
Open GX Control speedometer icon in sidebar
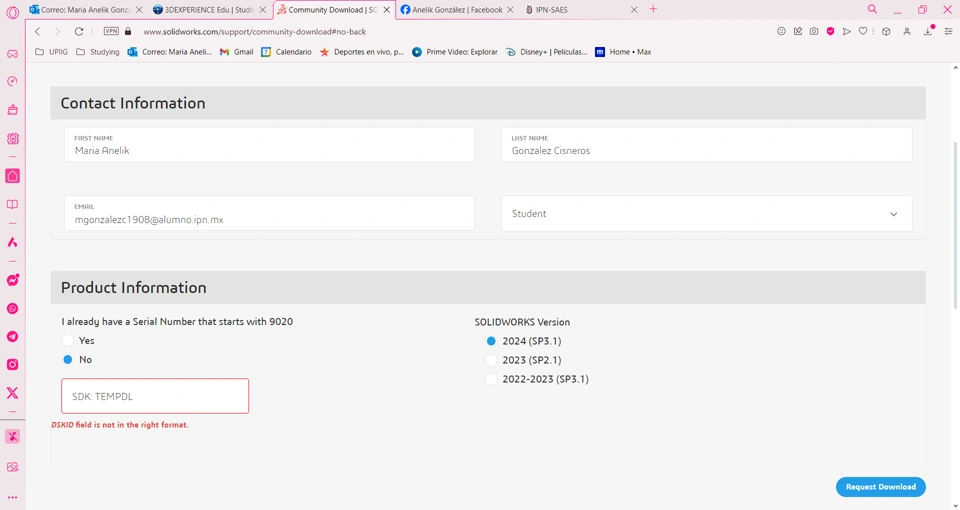click(12, 81)
